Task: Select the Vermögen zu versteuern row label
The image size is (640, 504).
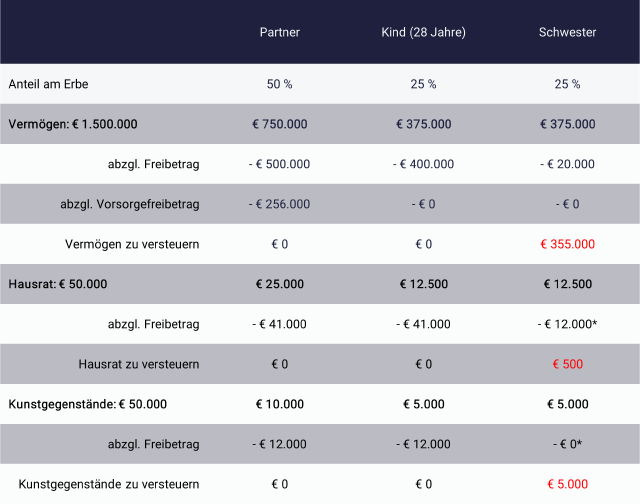Action: click(x=132, y=244)
